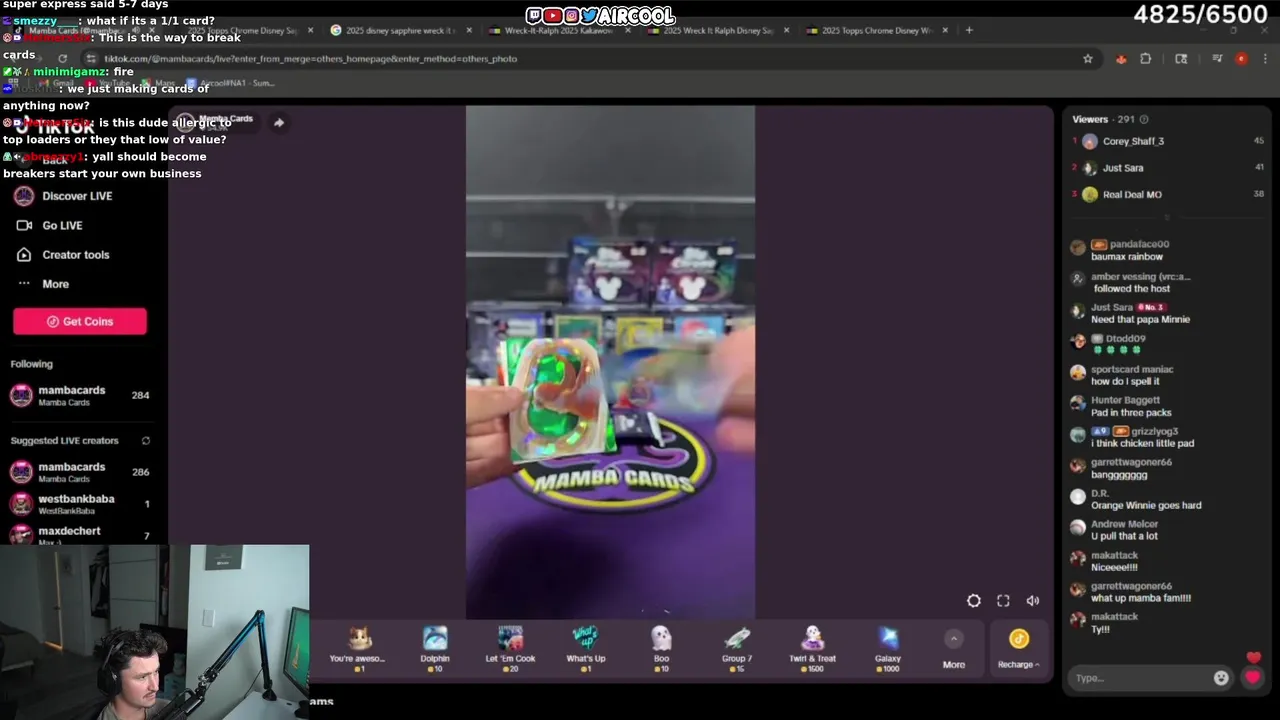Click the browser address bar URL
The image size is (1280, 720).
coord(310,59)
